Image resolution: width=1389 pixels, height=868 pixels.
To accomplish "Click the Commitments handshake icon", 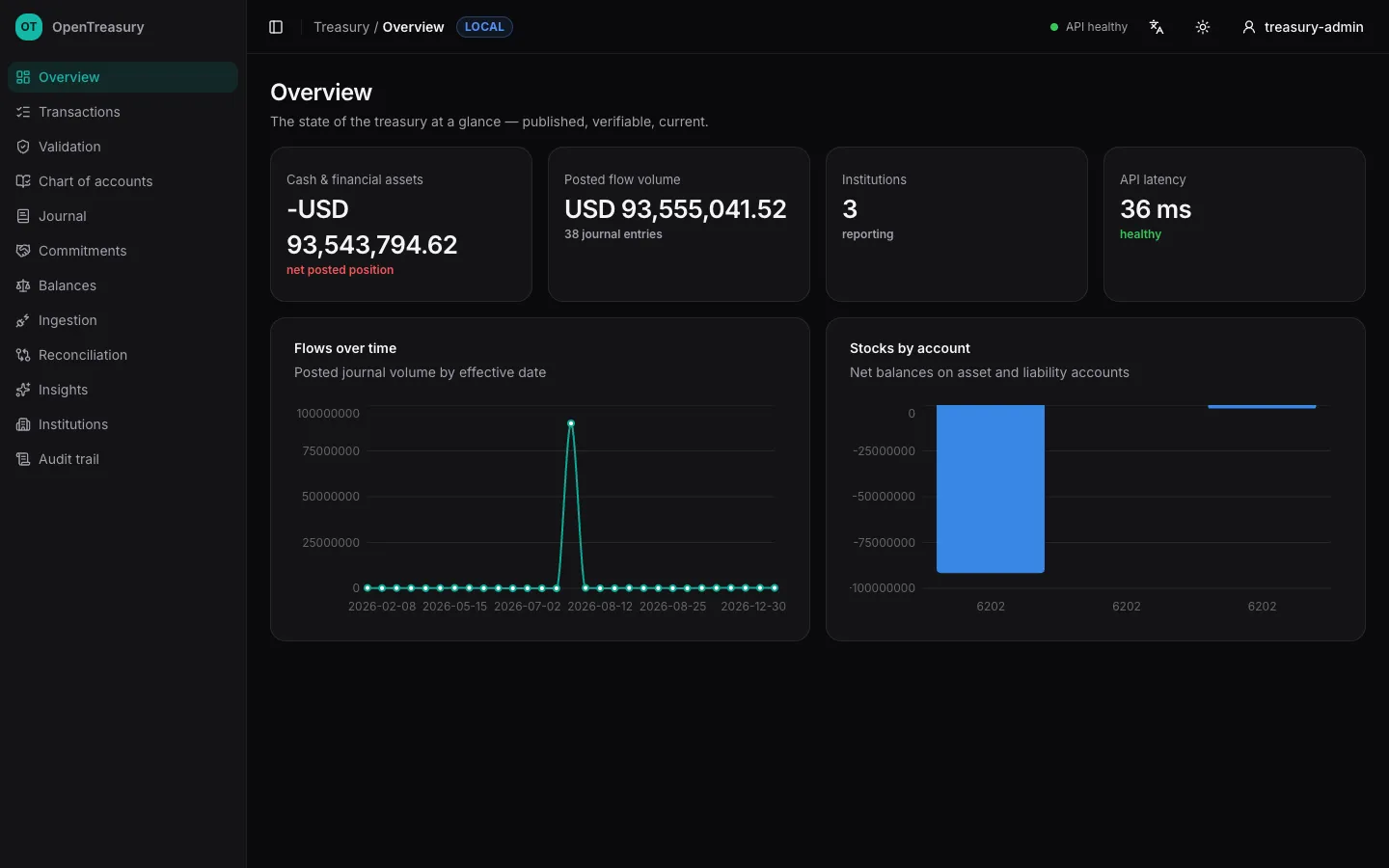I will tap(23, 251).
